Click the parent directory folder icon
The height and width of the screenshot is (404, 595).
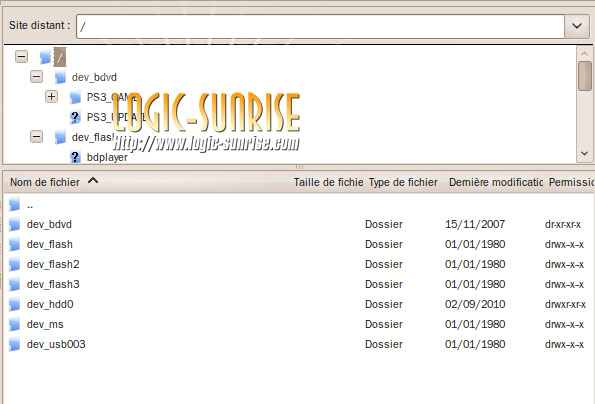[x=14, y=204]
